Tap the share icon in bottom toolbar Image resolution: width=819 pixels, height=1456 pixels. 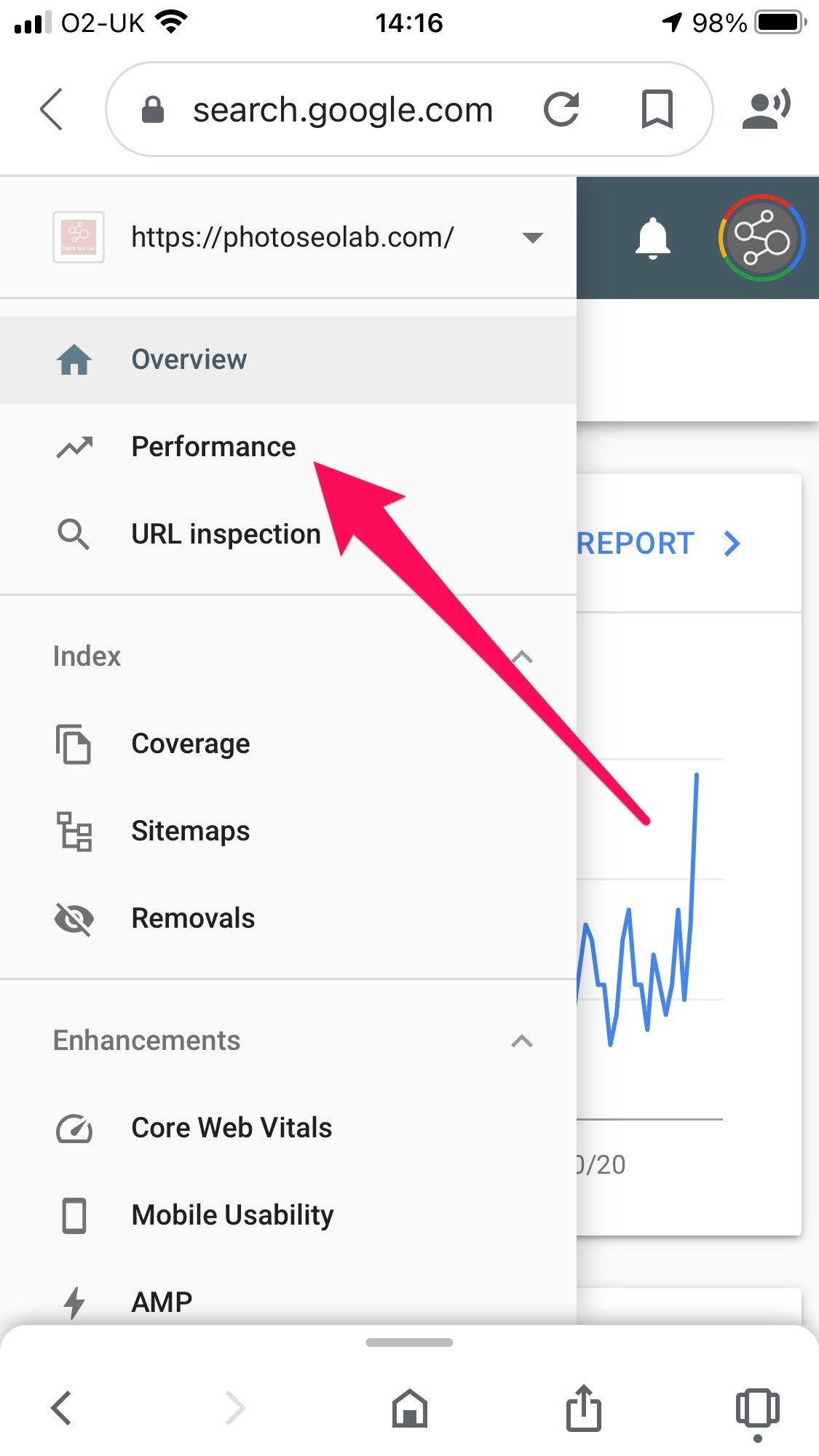pyautogui.click(x=584, y=1407)
